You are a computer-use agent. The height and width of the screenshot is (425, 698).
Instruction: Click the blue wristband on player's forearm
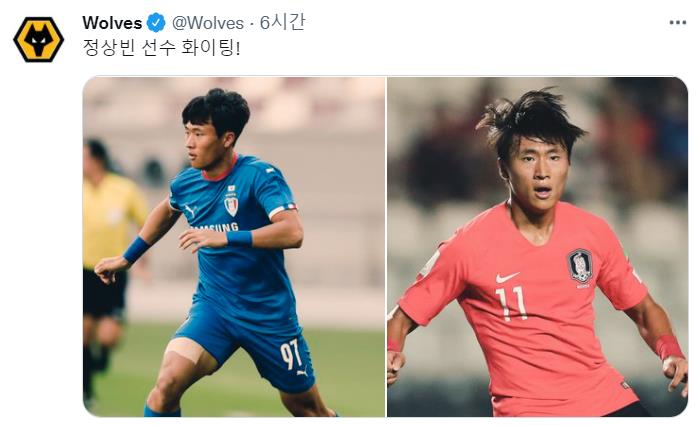[239, 239]
